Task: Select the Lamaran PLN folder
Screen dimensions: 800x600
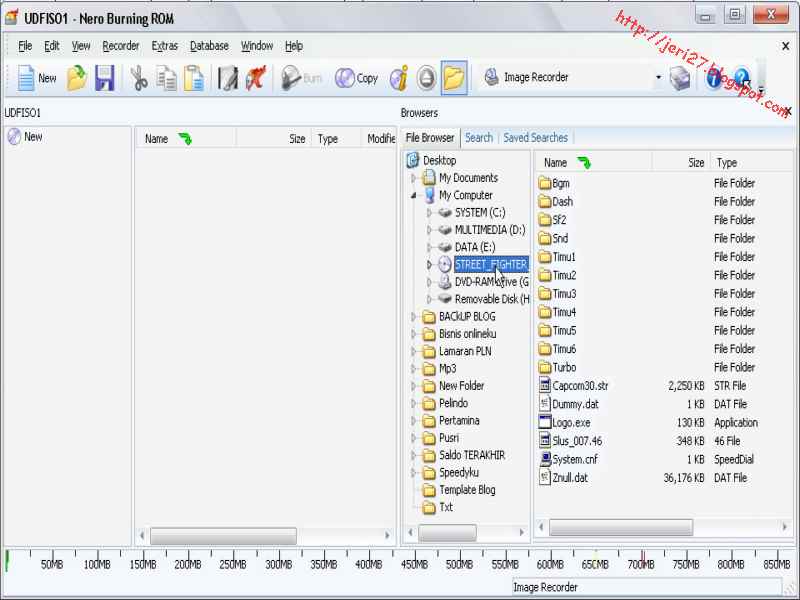Action: click(x=465, y=352)
